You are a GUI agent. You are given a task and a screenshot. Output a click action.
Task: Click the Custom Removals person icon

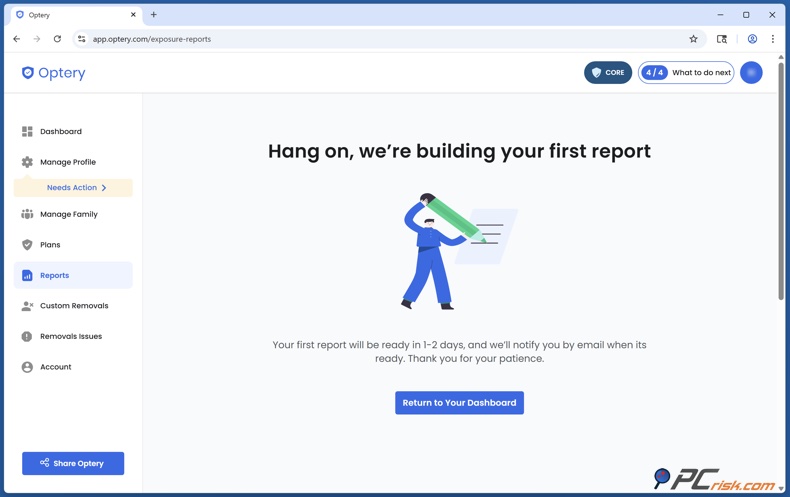[x=27, y=306]
